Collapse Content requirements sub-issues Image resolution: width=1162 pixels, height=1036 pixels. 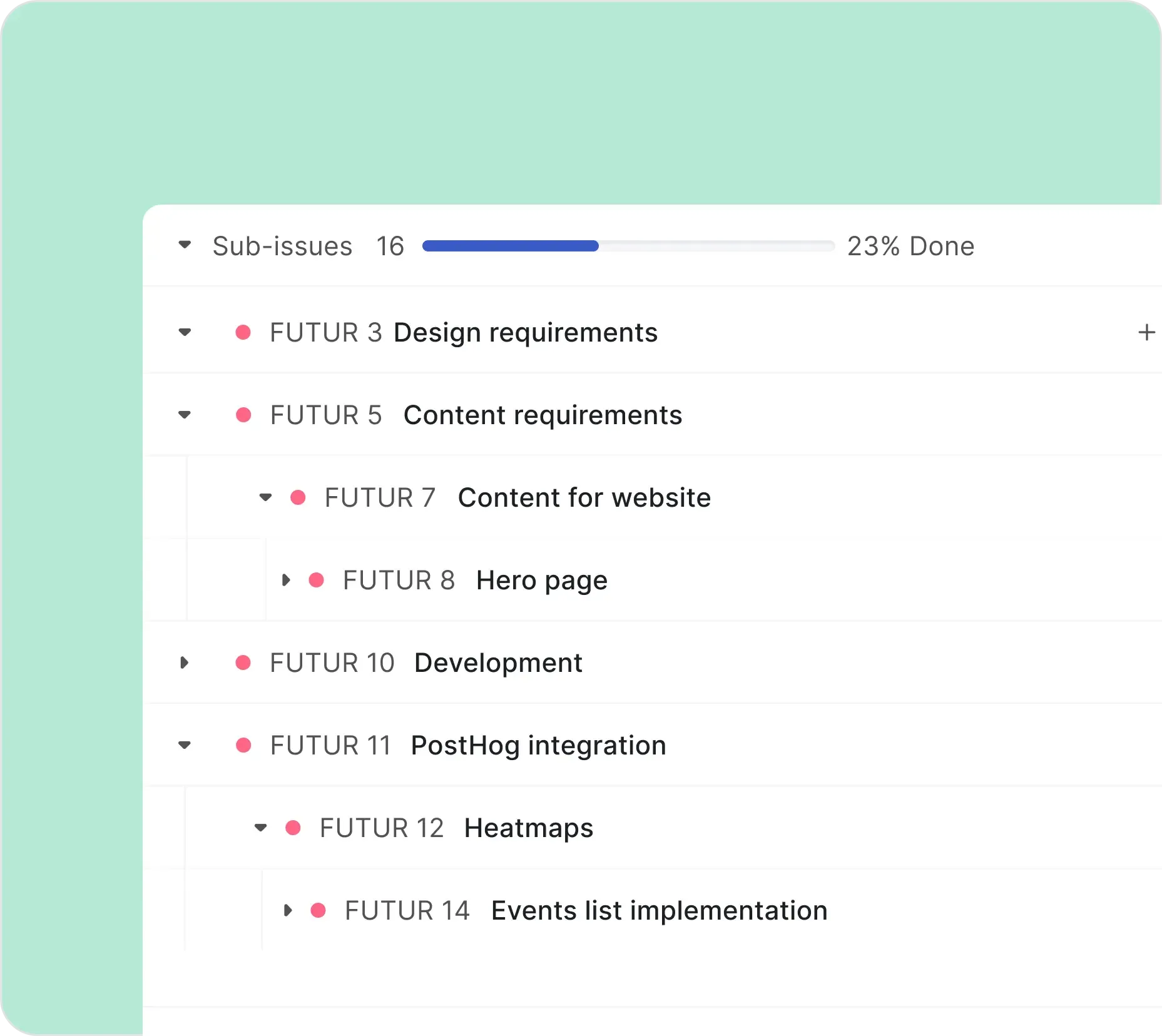pos(185,415)
